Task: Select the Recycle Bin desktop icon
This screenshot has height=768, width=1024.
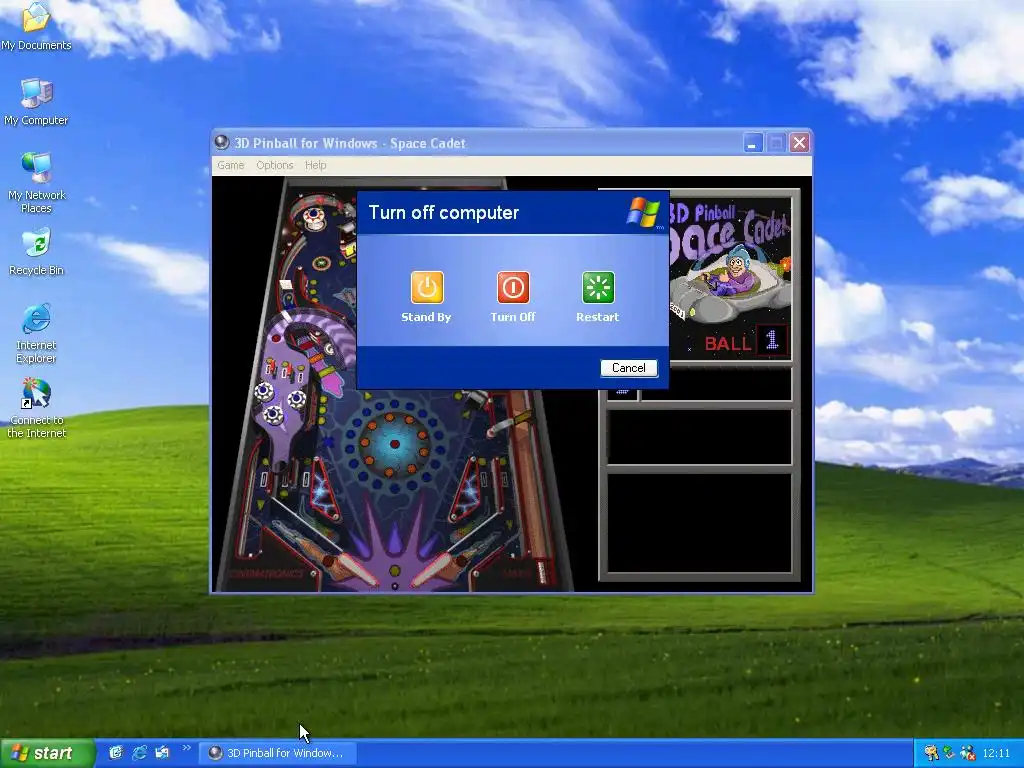Action: (x=36, y=252)
